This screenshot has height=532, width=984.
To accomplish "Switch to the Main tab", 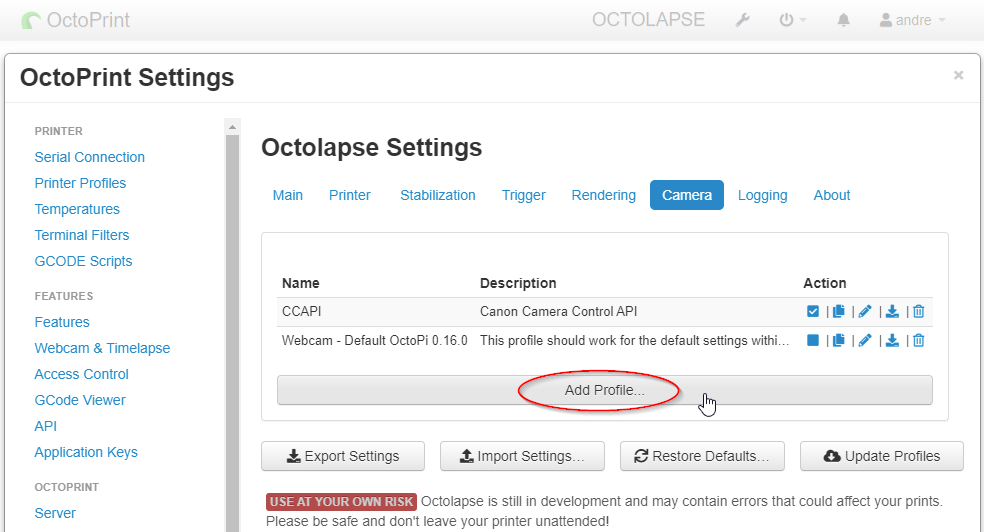I will (287, 195).
